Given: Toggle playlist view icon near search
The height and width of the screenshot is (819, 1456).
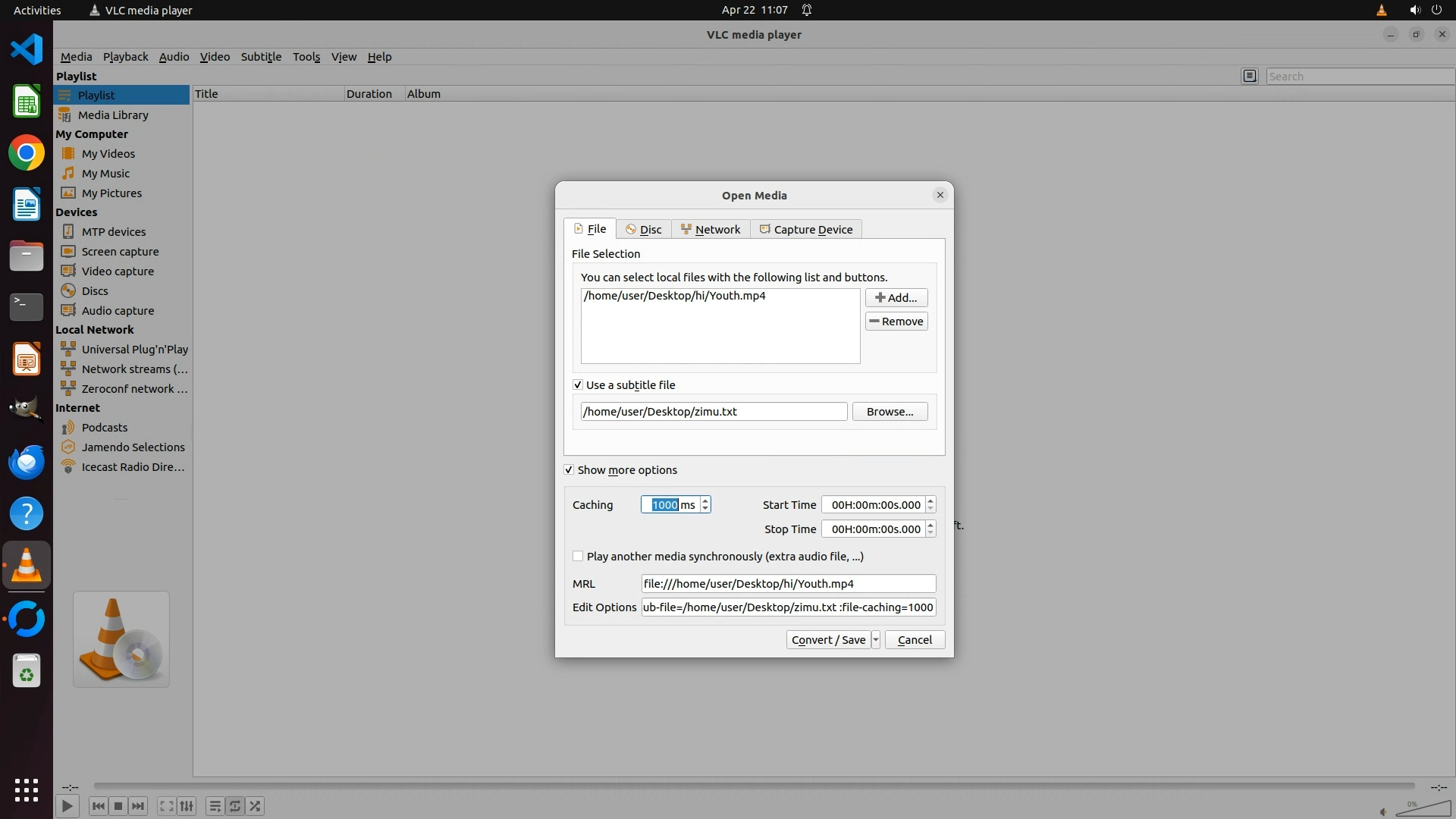Looking at the screenshot, I should click(x=1250, y=76).
